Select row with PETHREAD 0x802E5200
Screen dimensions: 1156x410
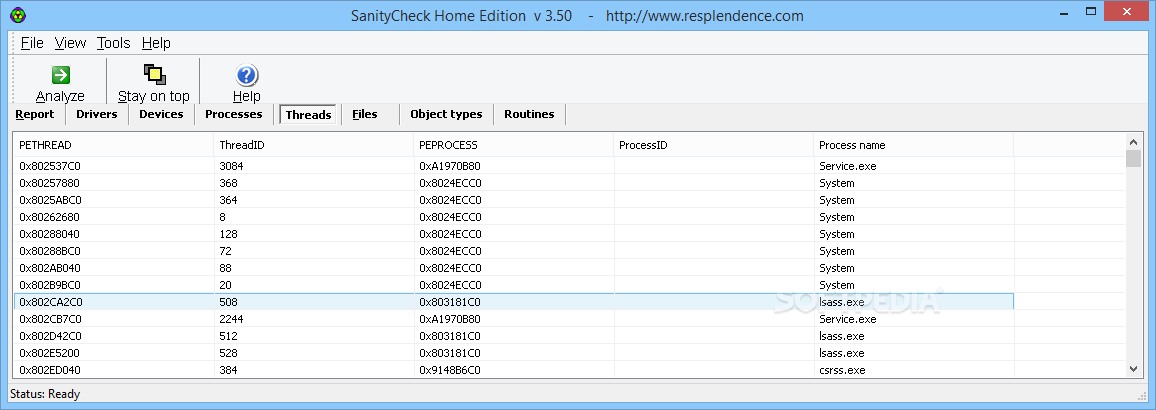coord(514,353)
